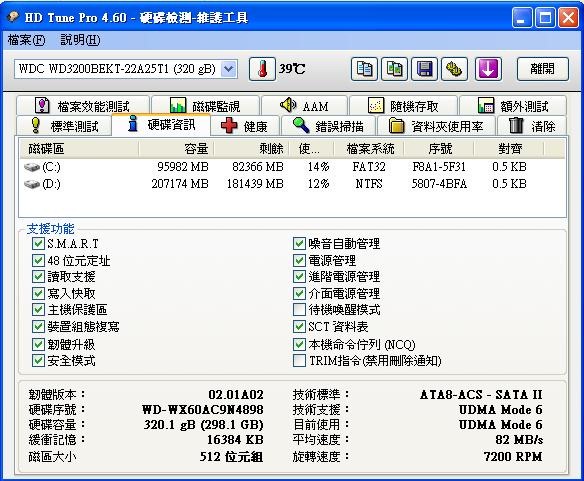Click the serial 5807-4BFA cell
This screenshot has width=584, height=481.
[x=439, y=184]
